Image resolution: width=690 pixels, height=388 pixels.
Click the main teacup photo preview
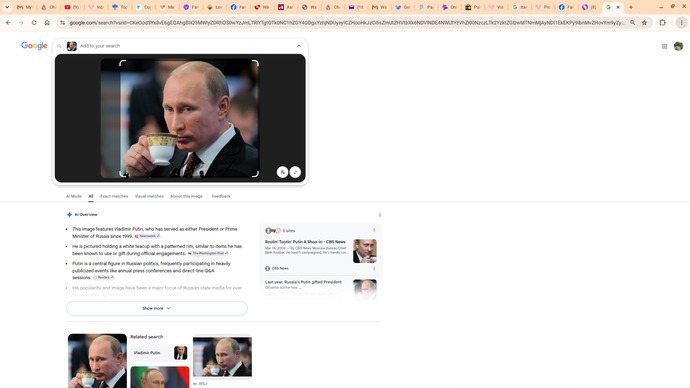coord(180,118)
